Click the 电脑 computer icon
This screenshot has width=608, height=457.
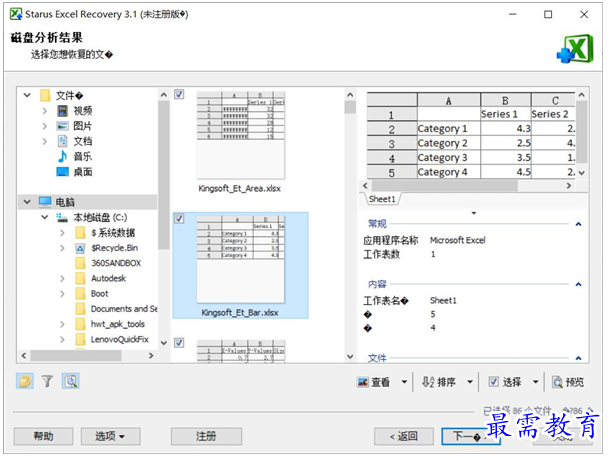(45, 202)
